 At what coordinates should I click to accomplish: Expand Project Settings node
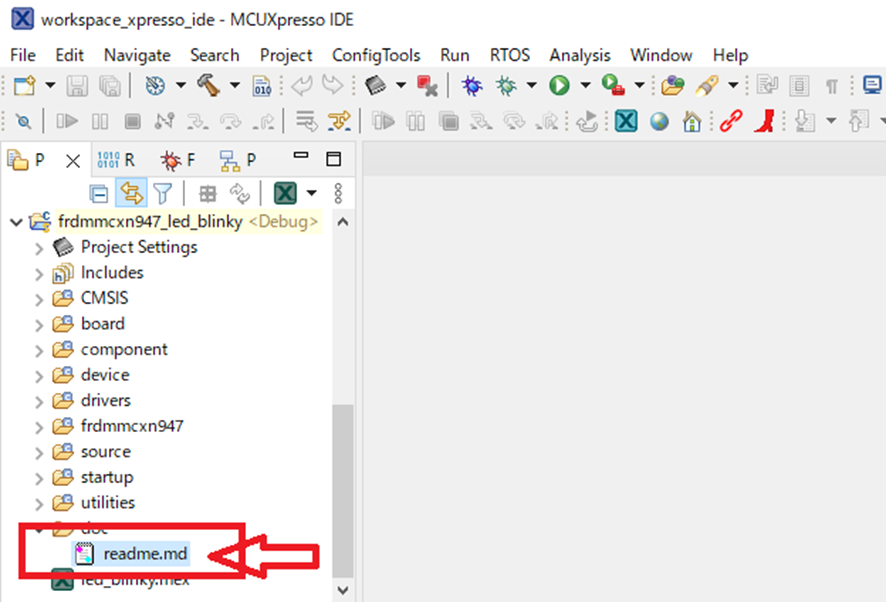[39, 248]
